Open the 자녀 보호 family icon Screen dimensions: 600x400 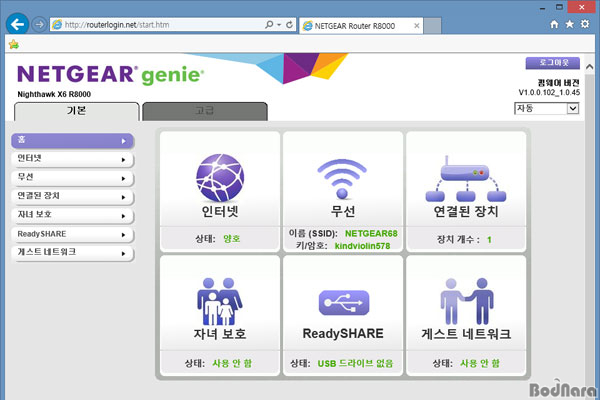point(220,302)
